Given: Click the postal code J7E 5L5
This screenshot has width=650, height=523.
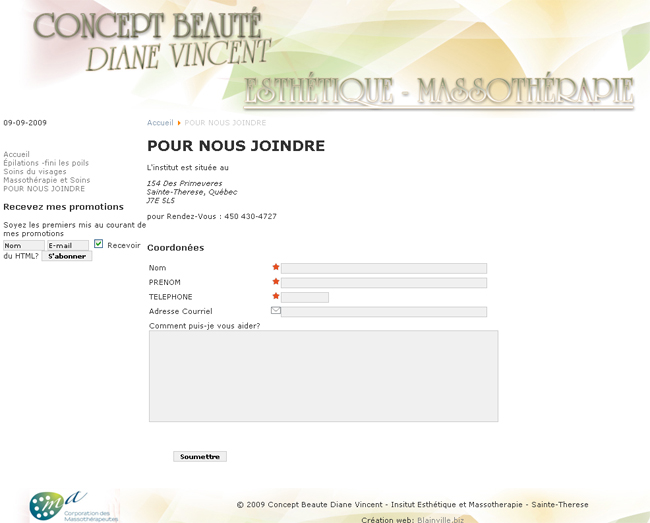Looking at the screenshot, I should [161, 201].
